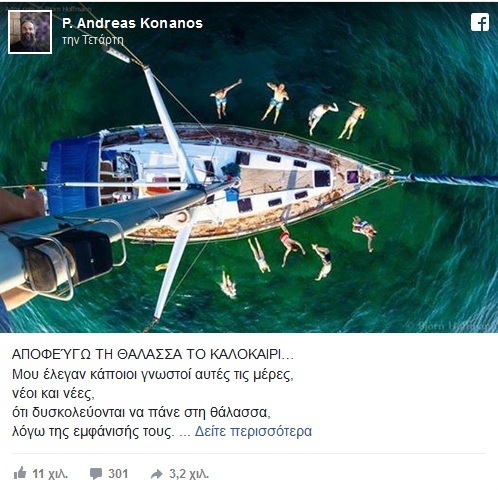Open the P. Andreas Konanos page name
The width and height of the screenshot is (498, 490).
132,23
